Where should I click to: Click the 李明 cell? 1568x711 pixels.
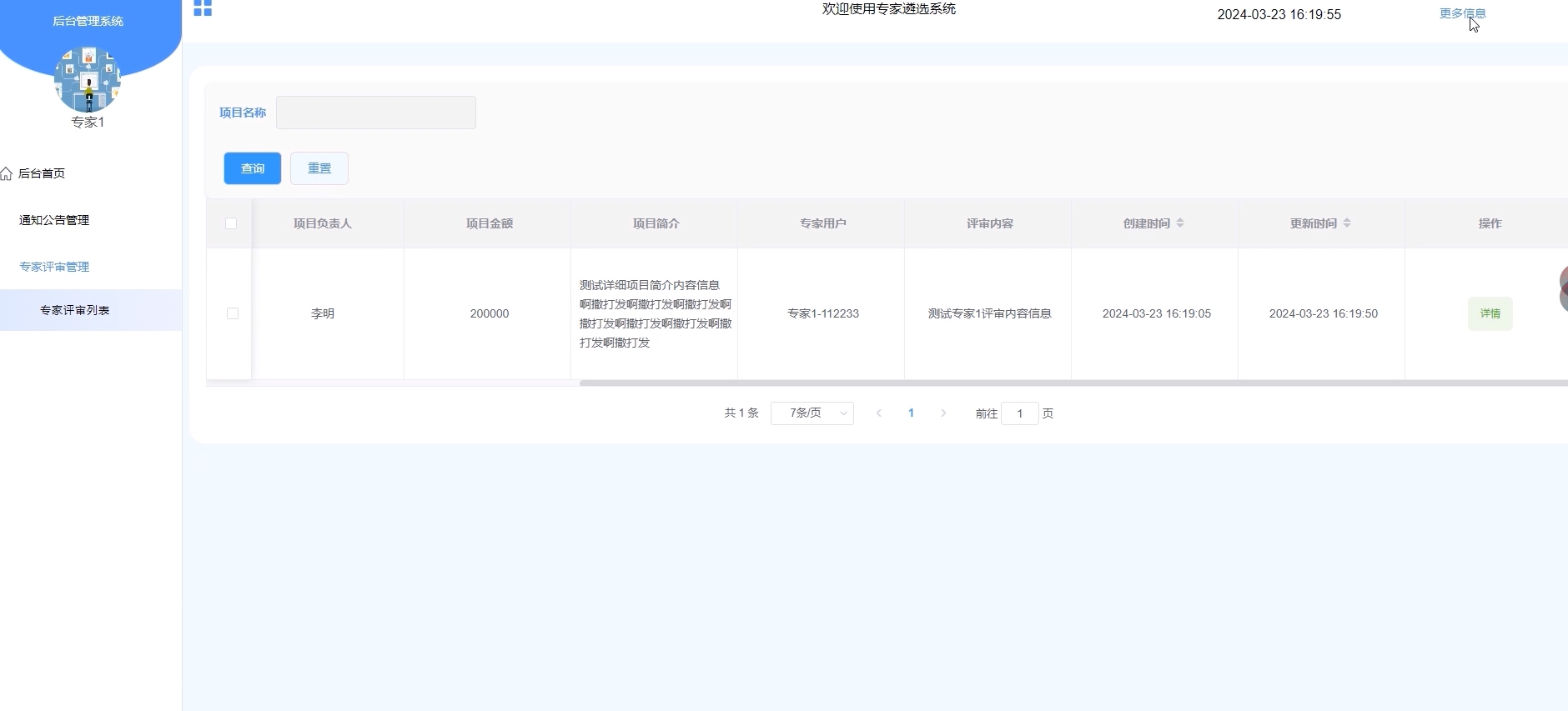coord(323,313)
